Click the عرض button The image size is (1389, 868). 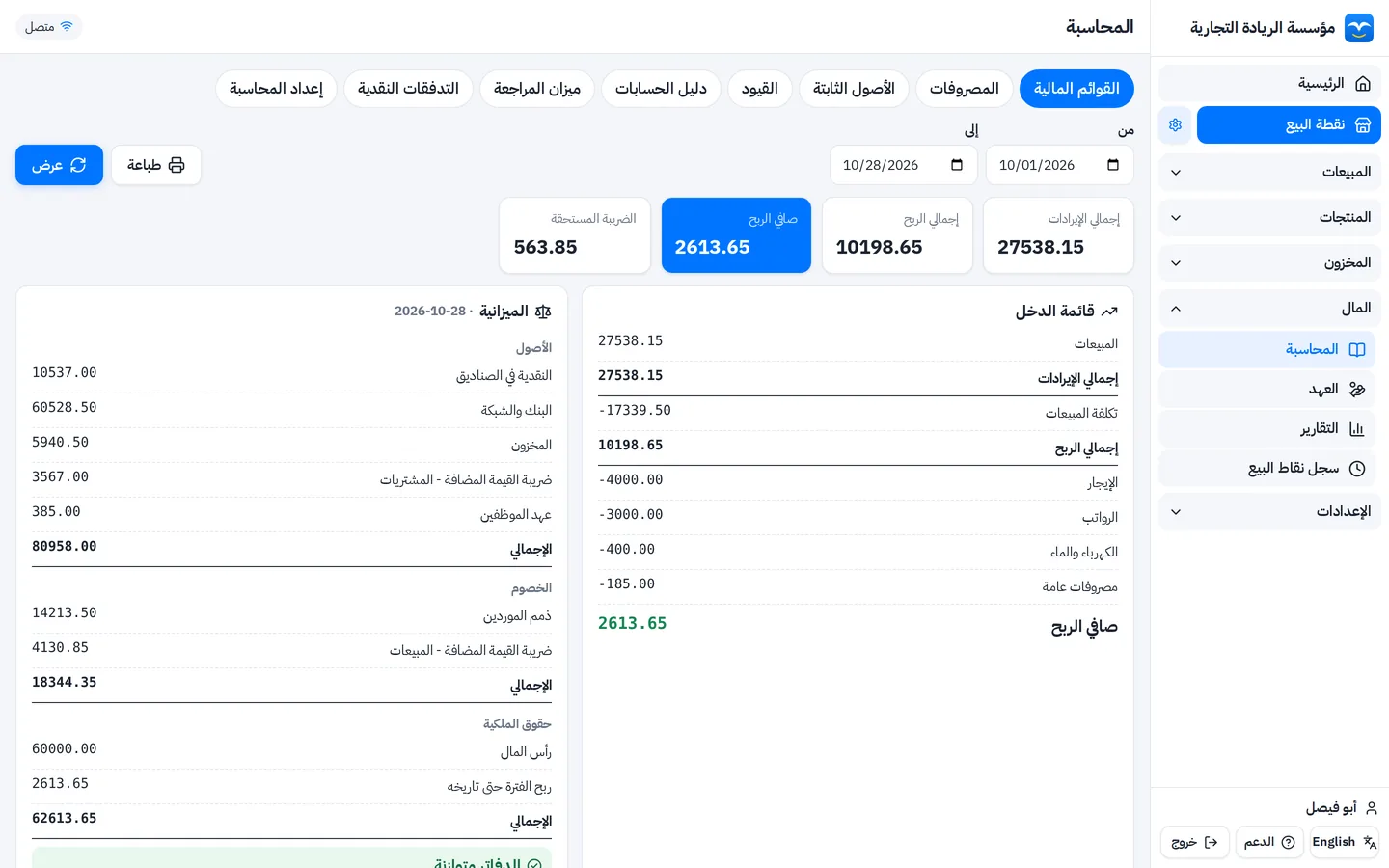coord(59,165)
